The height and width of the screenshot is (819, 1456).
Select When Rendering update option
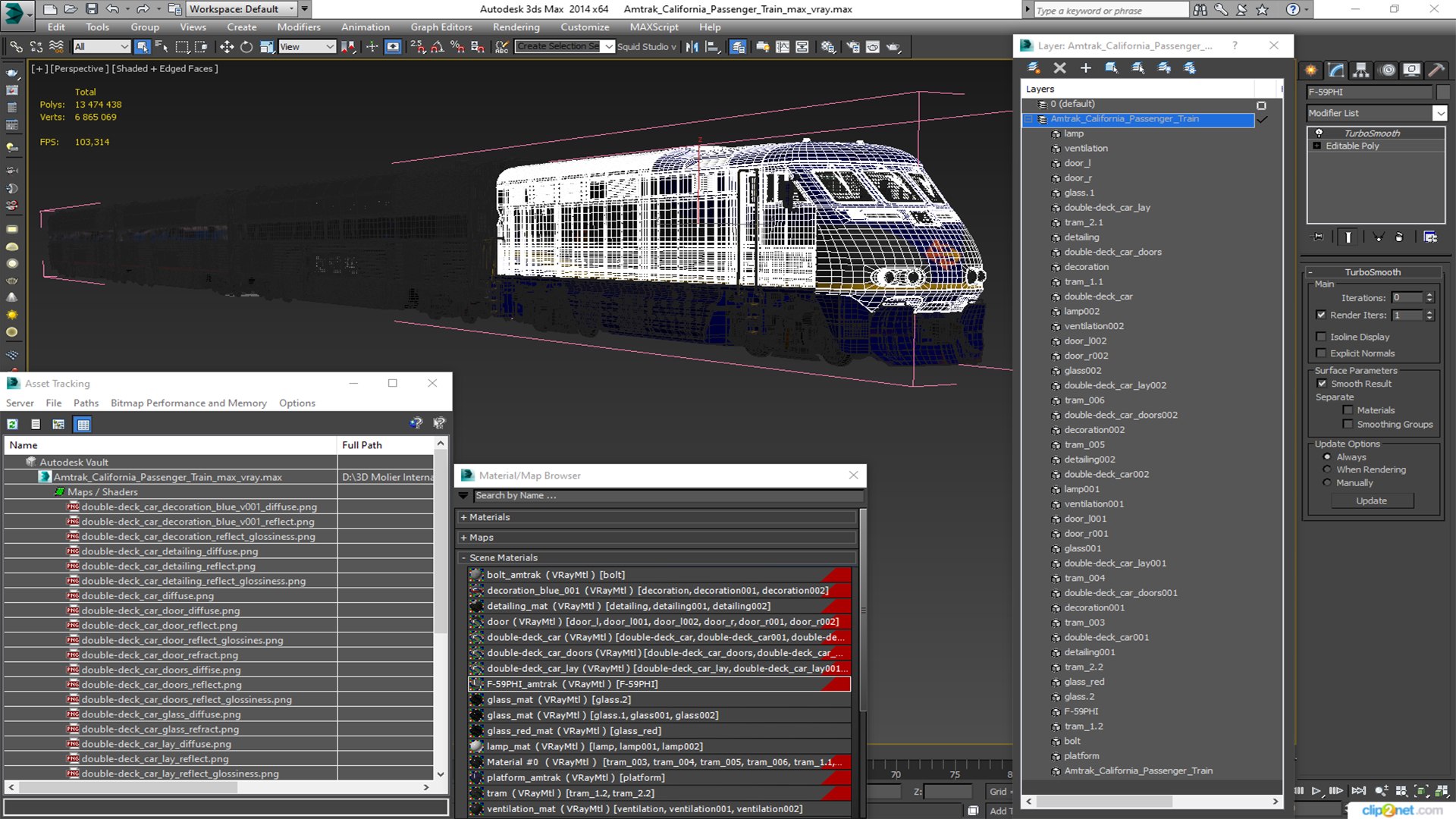[x=1327, y=469]
